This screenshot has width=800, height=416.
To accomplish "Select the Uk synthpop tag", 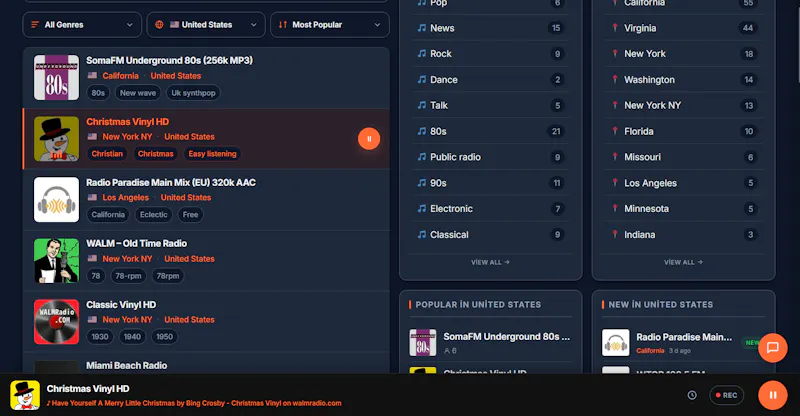I will [193, 93].
